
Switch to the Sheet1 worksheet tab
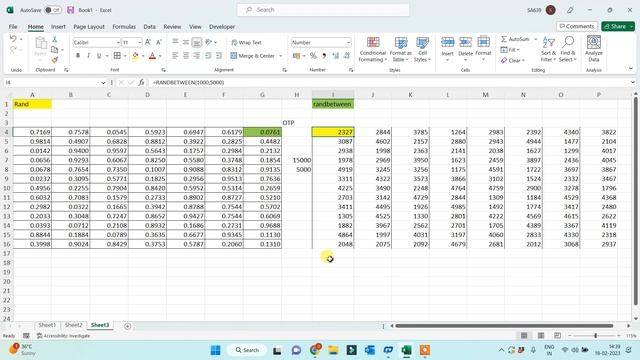point(47,325)
